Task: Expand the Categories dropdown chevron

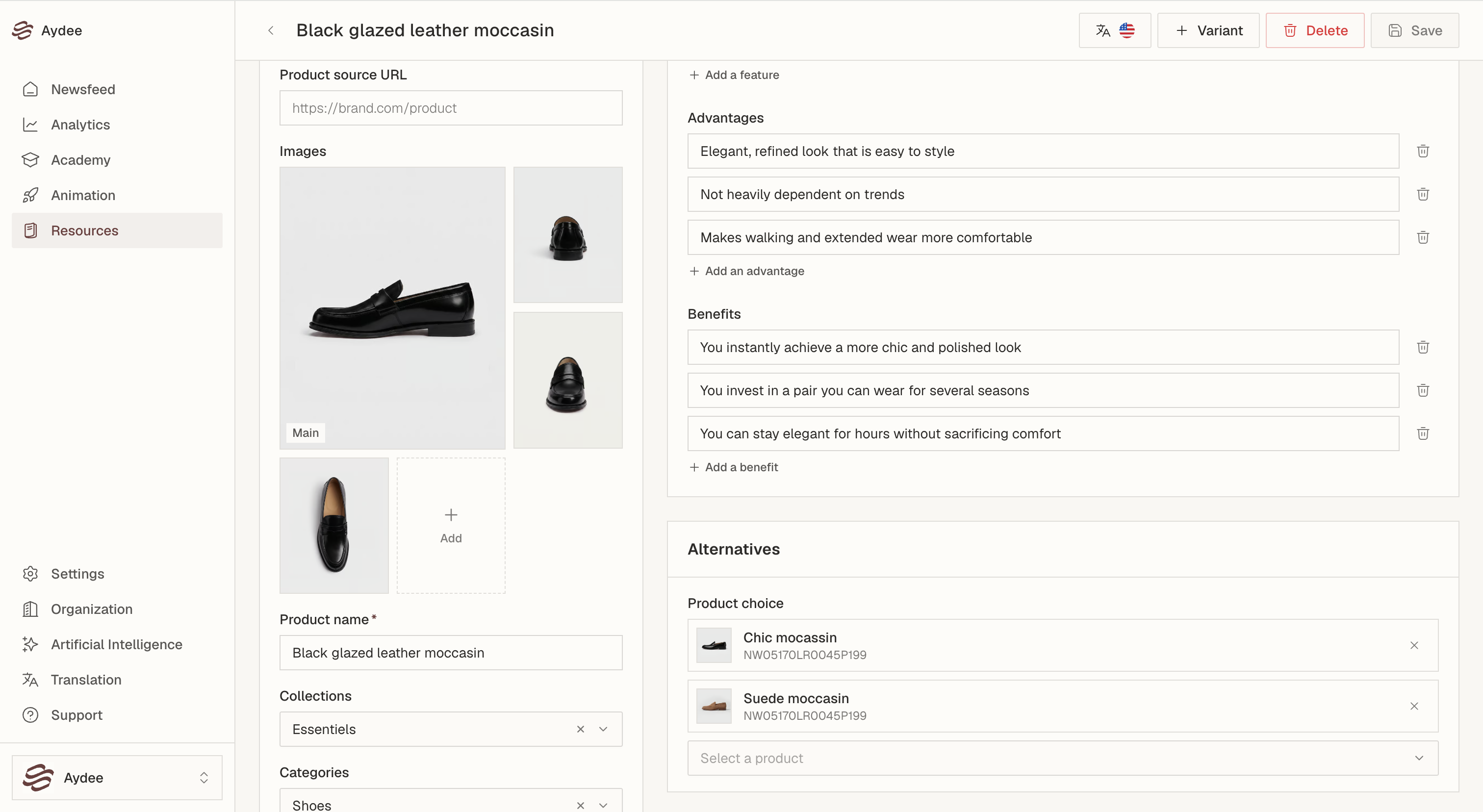Action: click(603, 805)
